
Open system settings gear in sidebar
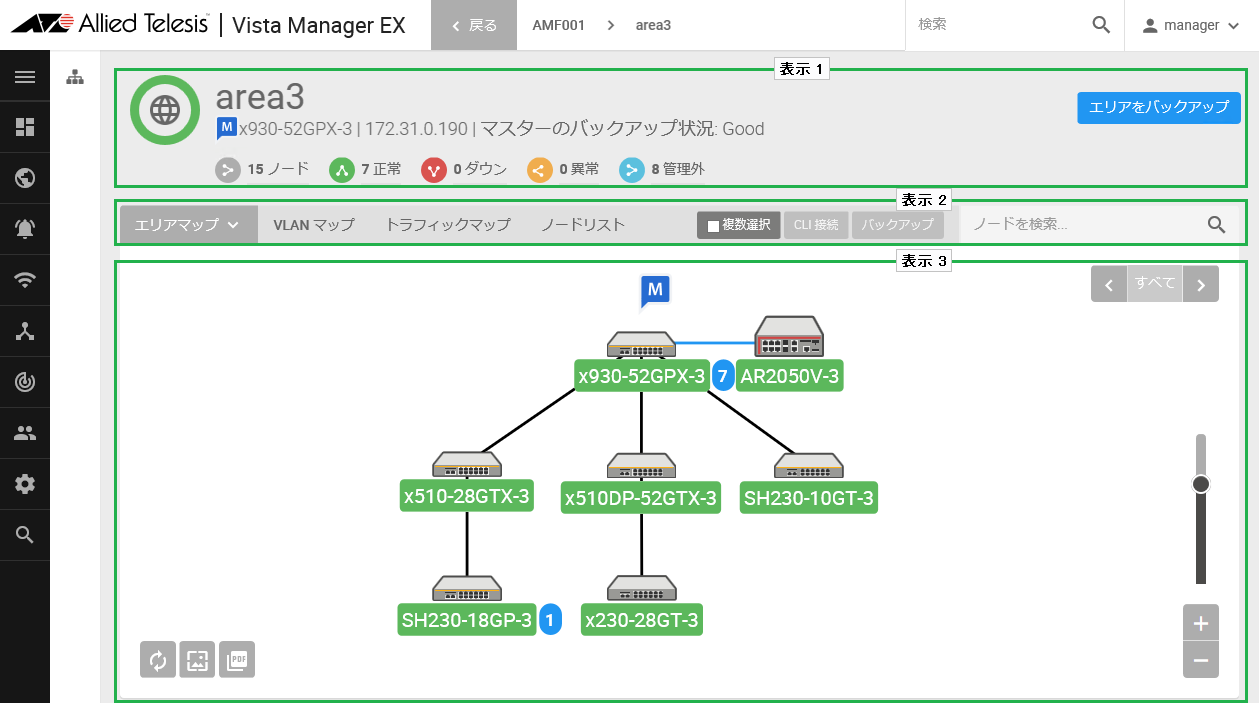pyautogui.click(x=25, y=484)
